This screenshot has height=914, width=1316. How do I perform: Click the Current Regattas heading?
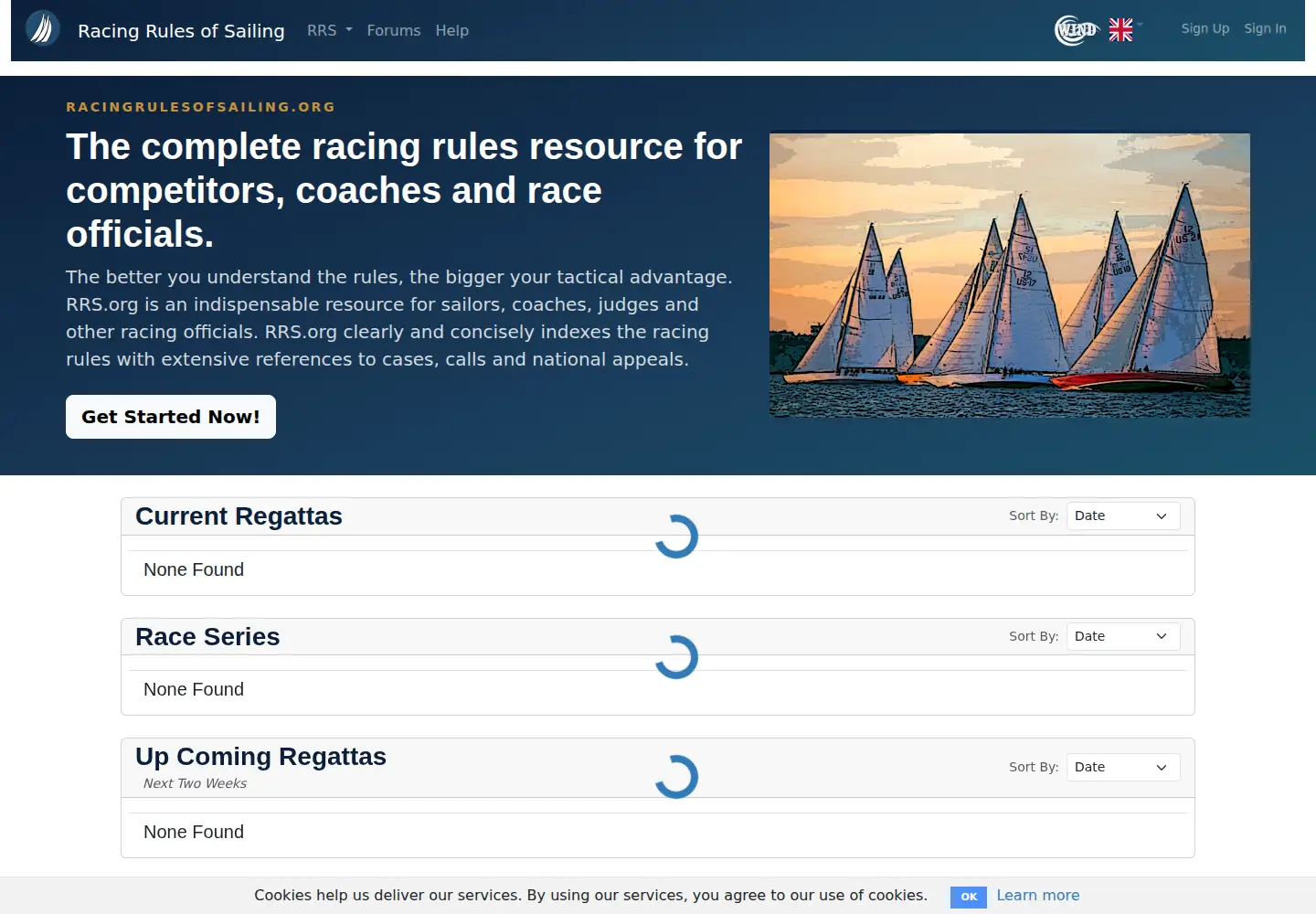239,516
